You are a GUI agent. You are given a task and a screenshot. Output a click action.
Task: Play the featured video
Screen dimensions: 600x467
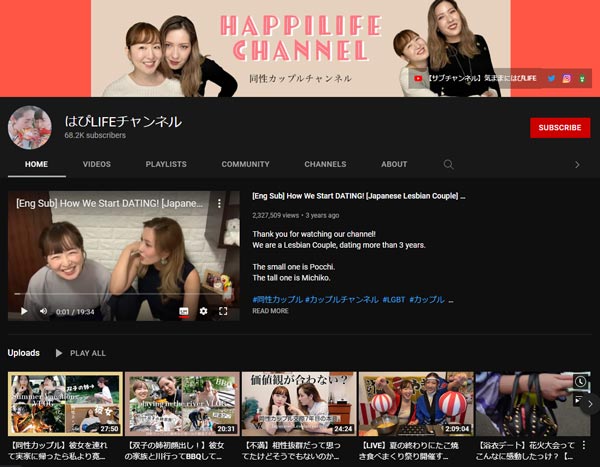(x=24, y=311)
